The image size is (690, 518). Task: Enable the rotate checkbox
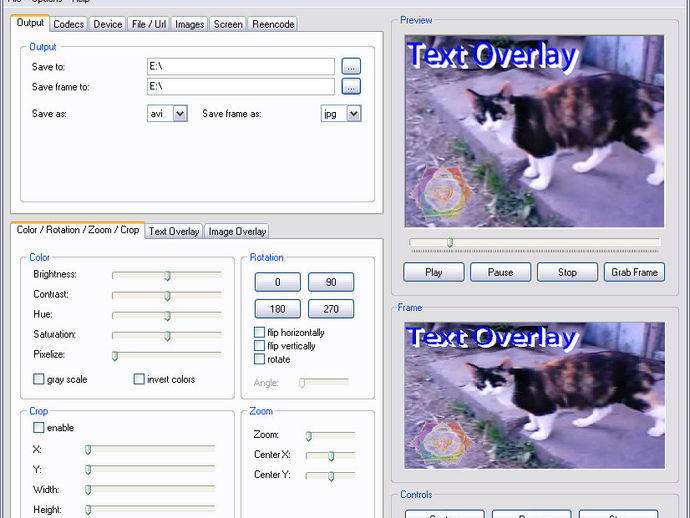point(260,359)
